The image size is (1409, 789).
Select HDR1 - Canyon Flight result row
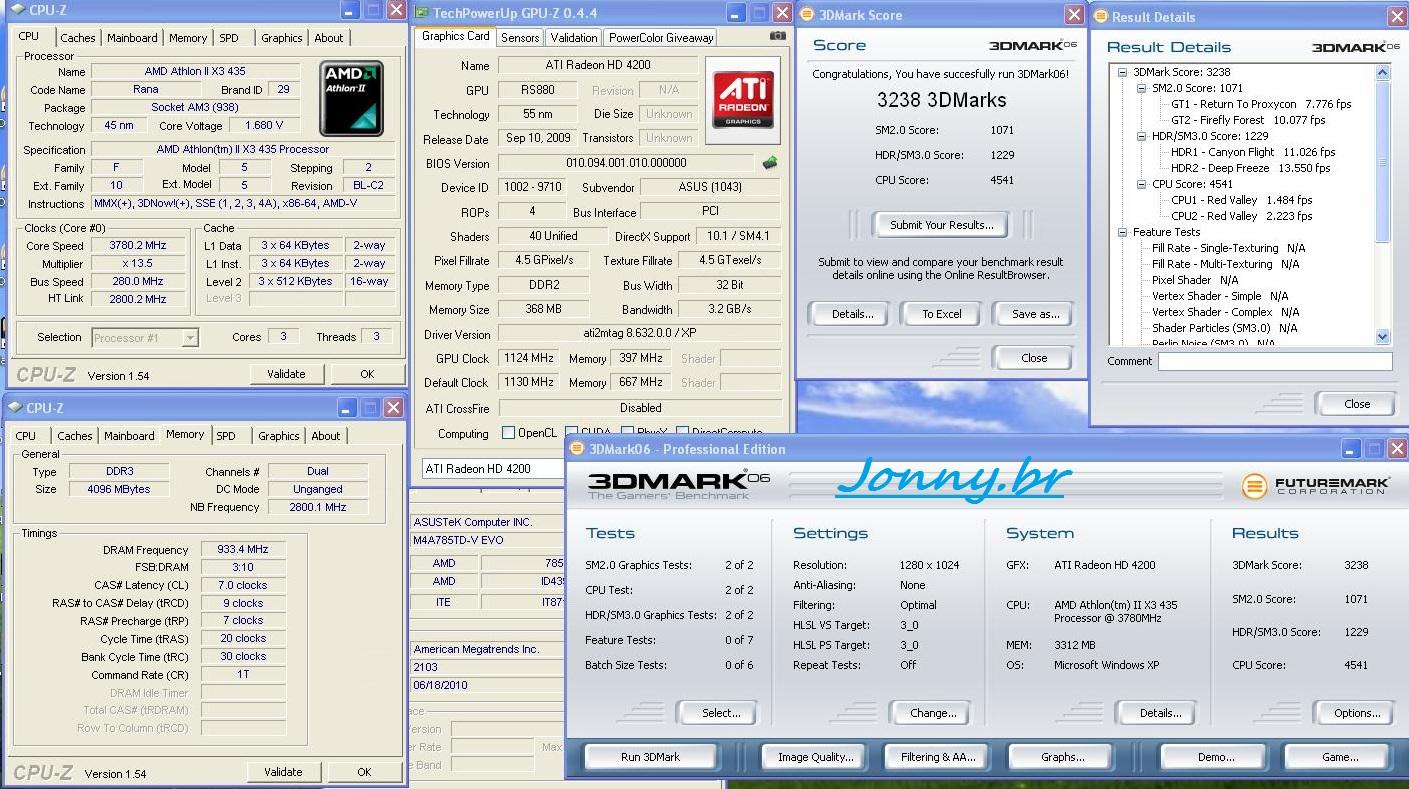(x=1253, y=152)
